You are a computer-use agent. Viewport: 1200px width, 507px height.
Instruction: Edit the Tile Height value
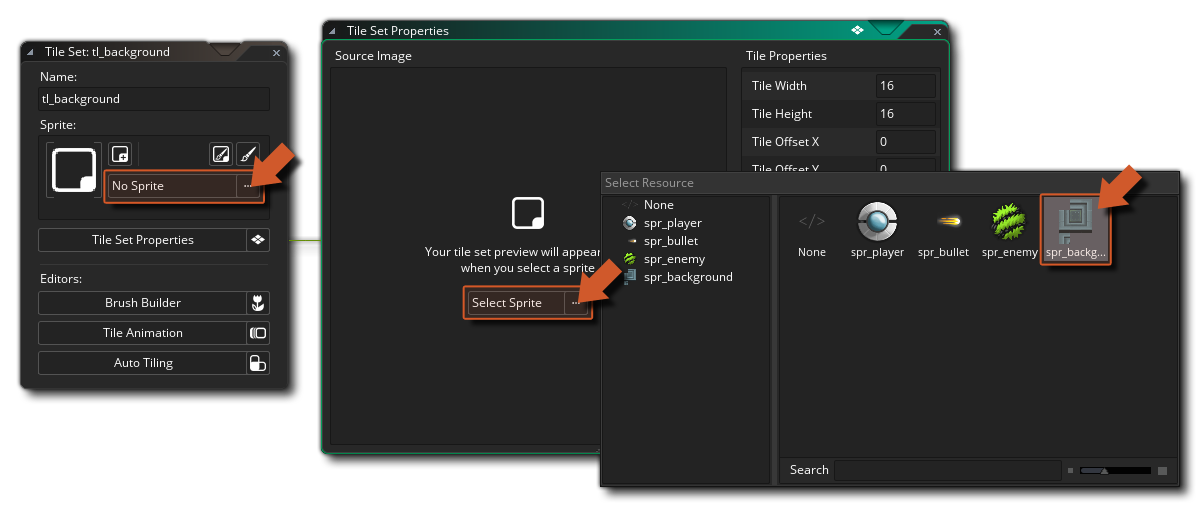click(905, 114)
